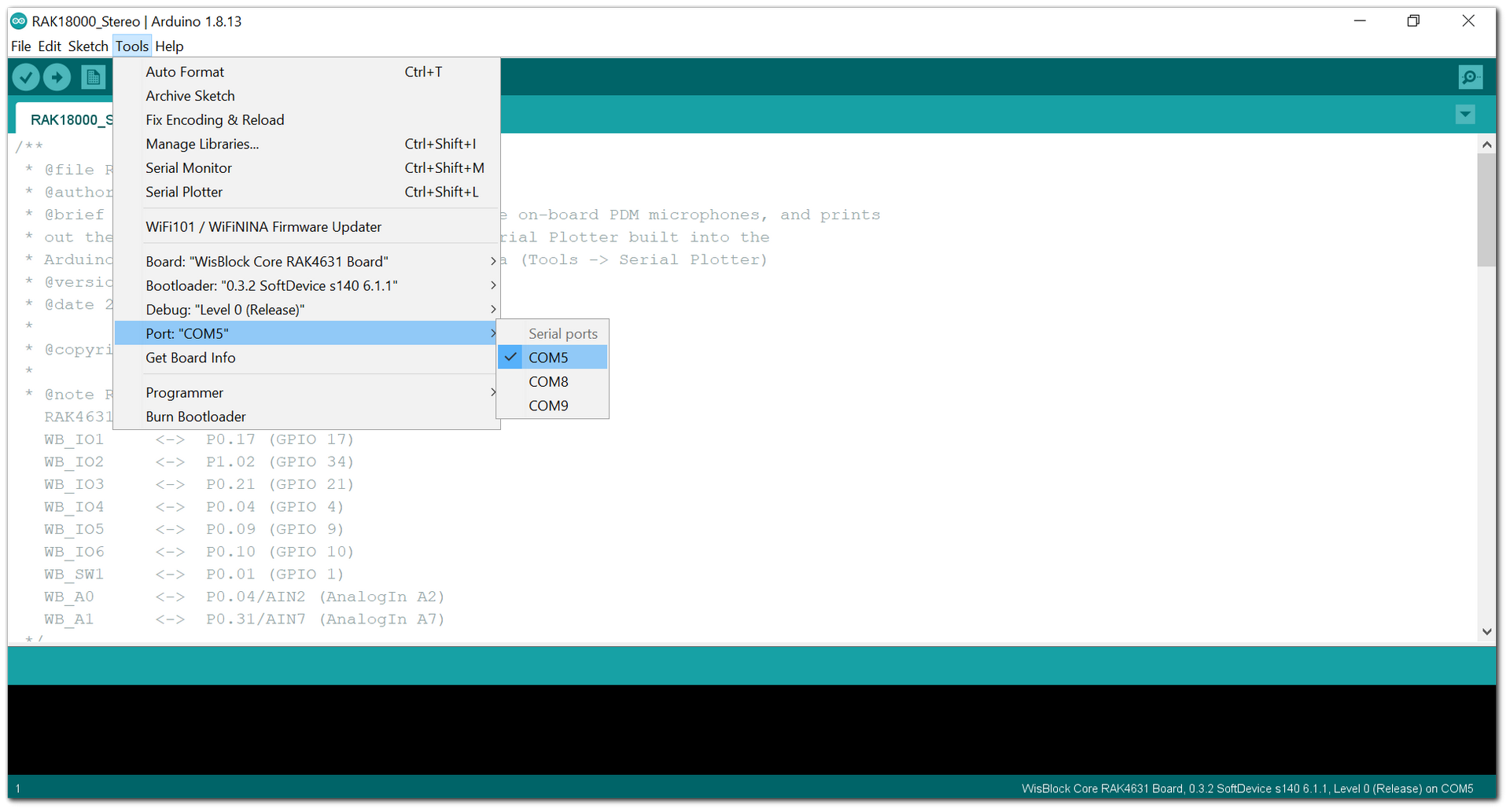Select COM9 serial port
The image size is (1510, 812).
click(x=552, y=406)
